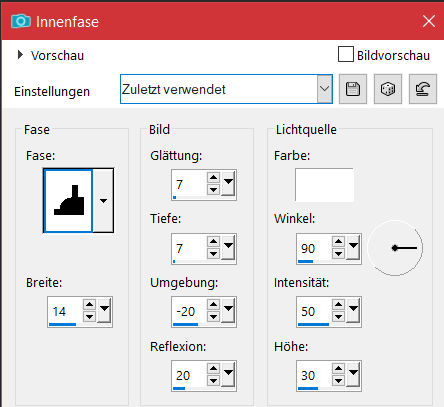Click the white Farbe color swatch
444x407 pixels.
point(324,185)
